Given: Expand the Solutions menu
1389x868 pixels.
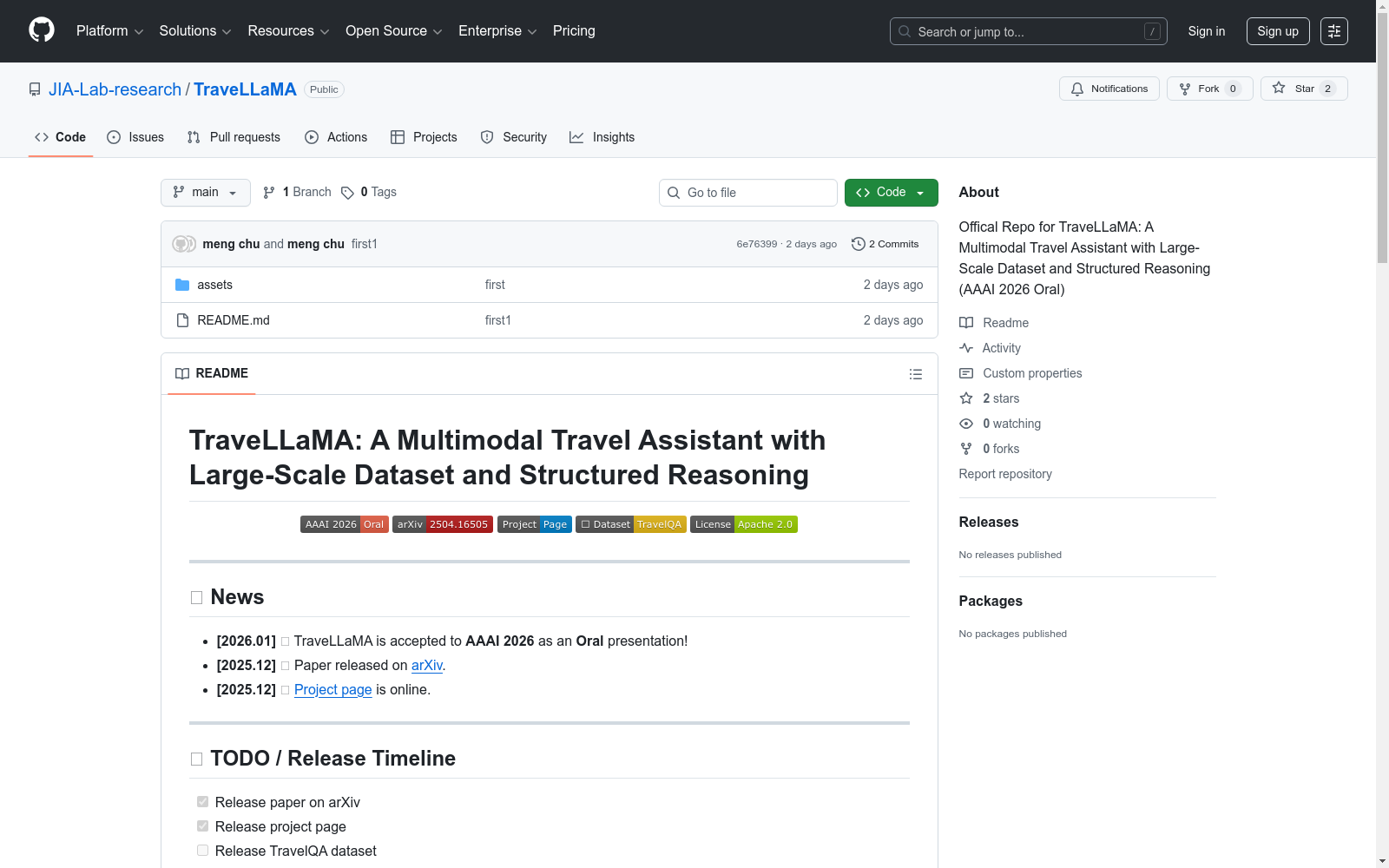Looking at the screenshot, I should pos(195,31).
